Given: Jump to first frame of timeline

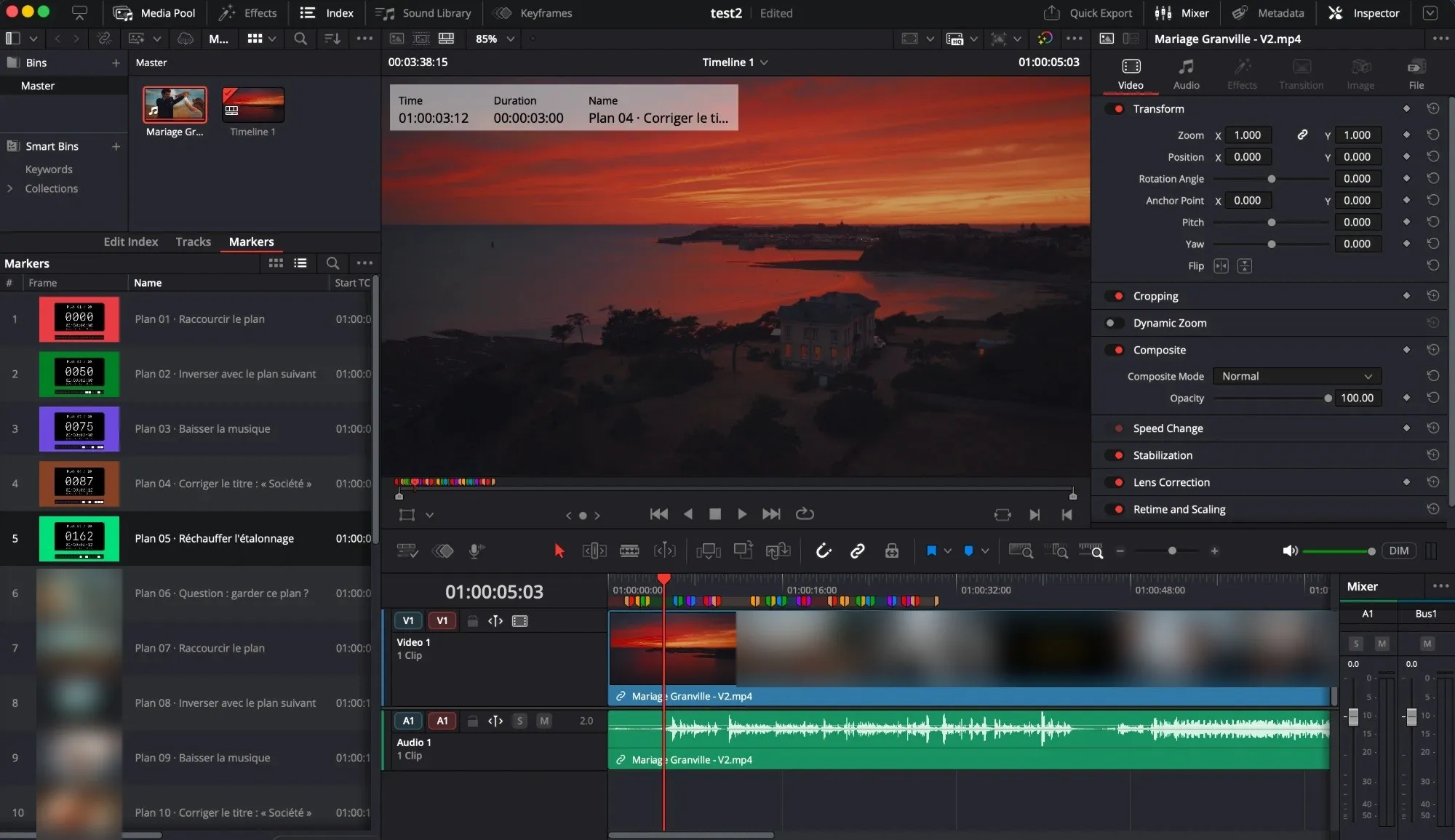Looking at the screenshot, I should [658, 514].
